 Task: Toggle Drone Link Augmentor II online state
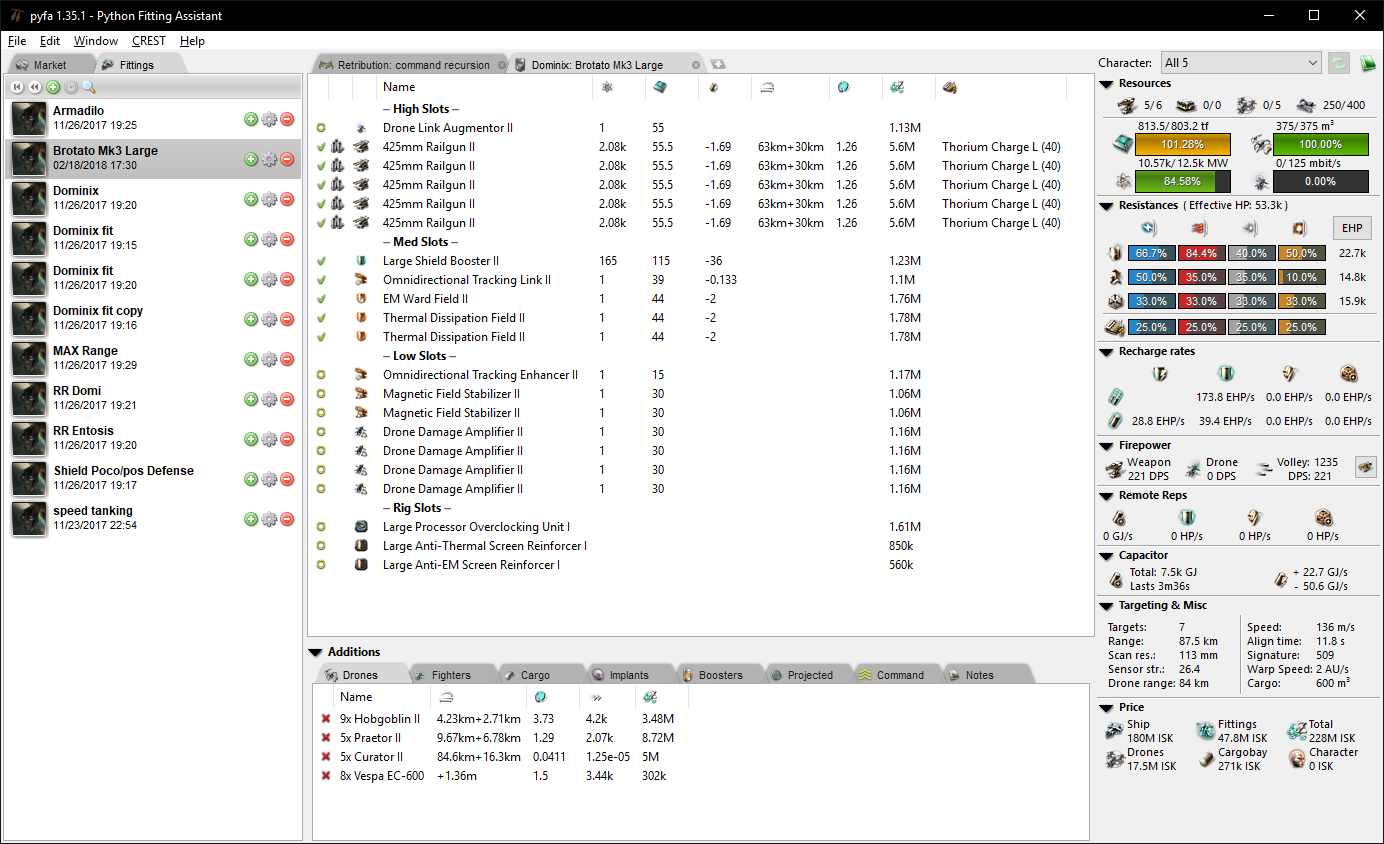click(321, 127)
